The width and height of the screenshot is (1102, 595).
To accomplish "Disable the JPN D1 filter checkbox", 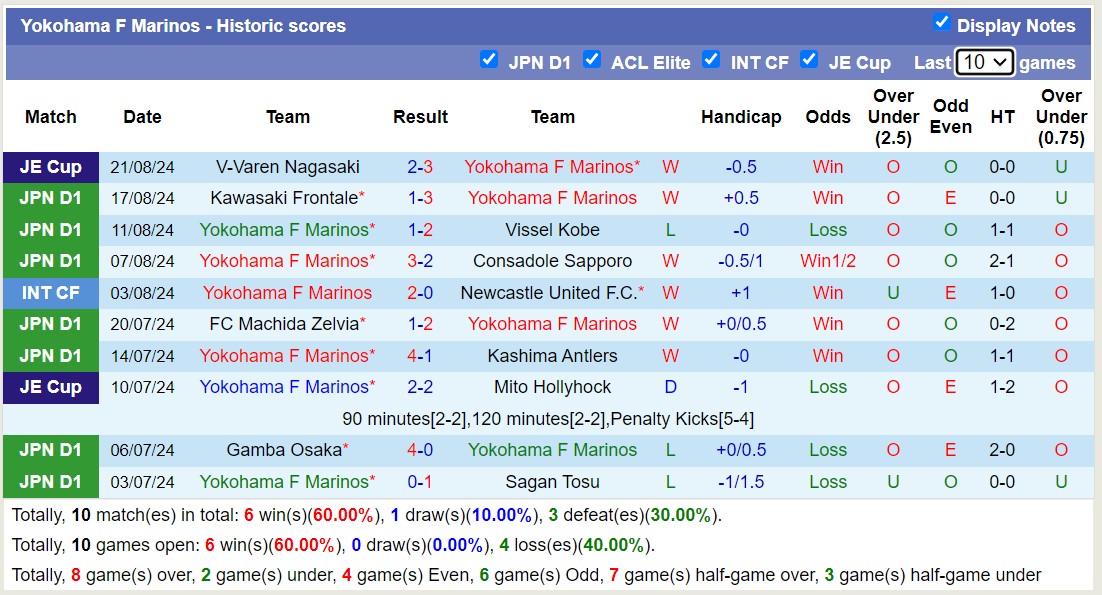I will click(x=489, y=60).
